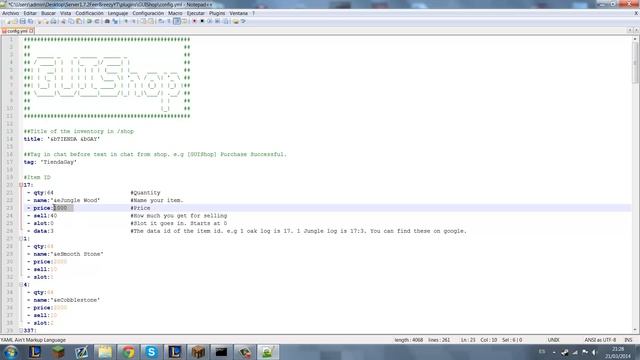The image size is (640, 360).
Task: Click the Zoom Out toolbar icon
Action: click(x=134, y=21)
